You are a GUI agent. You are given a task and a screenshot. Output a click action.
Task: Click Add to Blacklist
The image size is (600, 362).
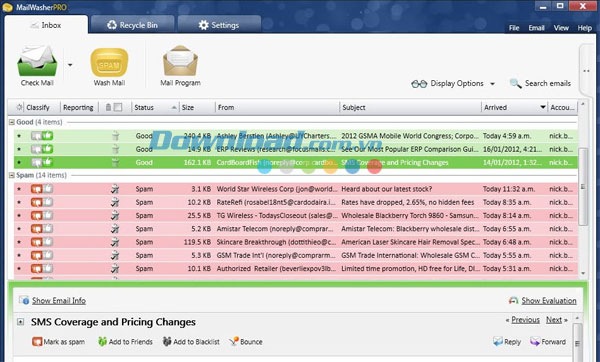click(x=191, y=342)
